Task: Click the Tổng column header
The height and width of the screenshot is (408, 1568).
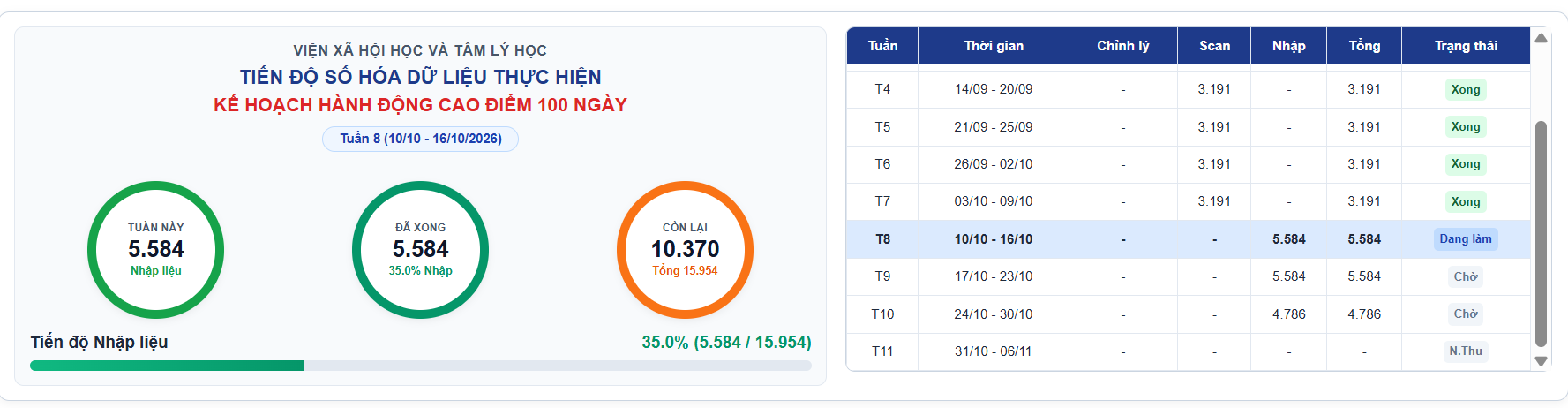Action: tap(1364, 46)
